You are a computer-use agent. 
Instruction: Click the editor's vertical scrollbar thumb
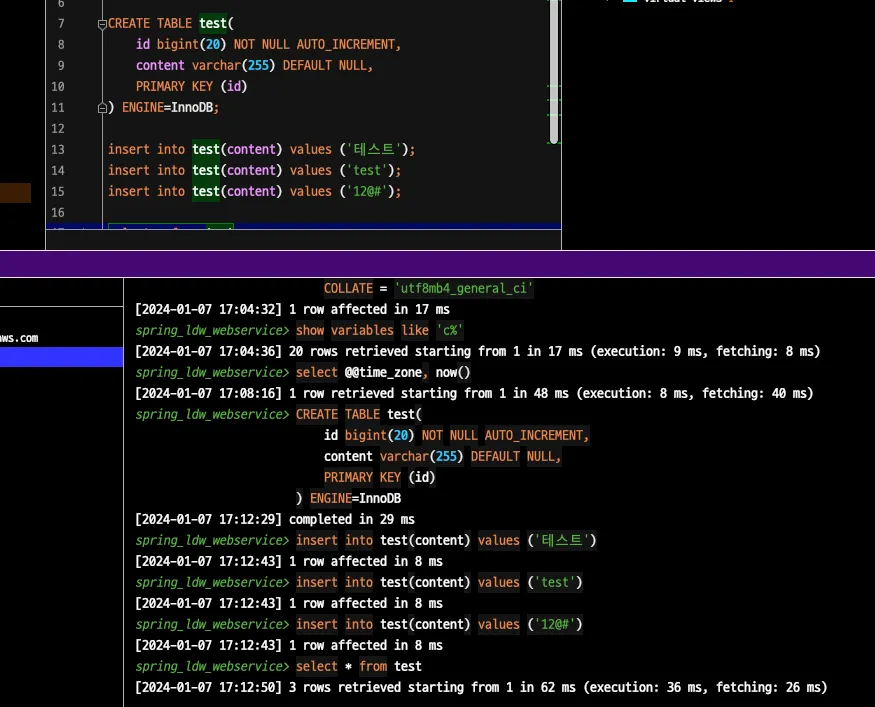point(554,71)
